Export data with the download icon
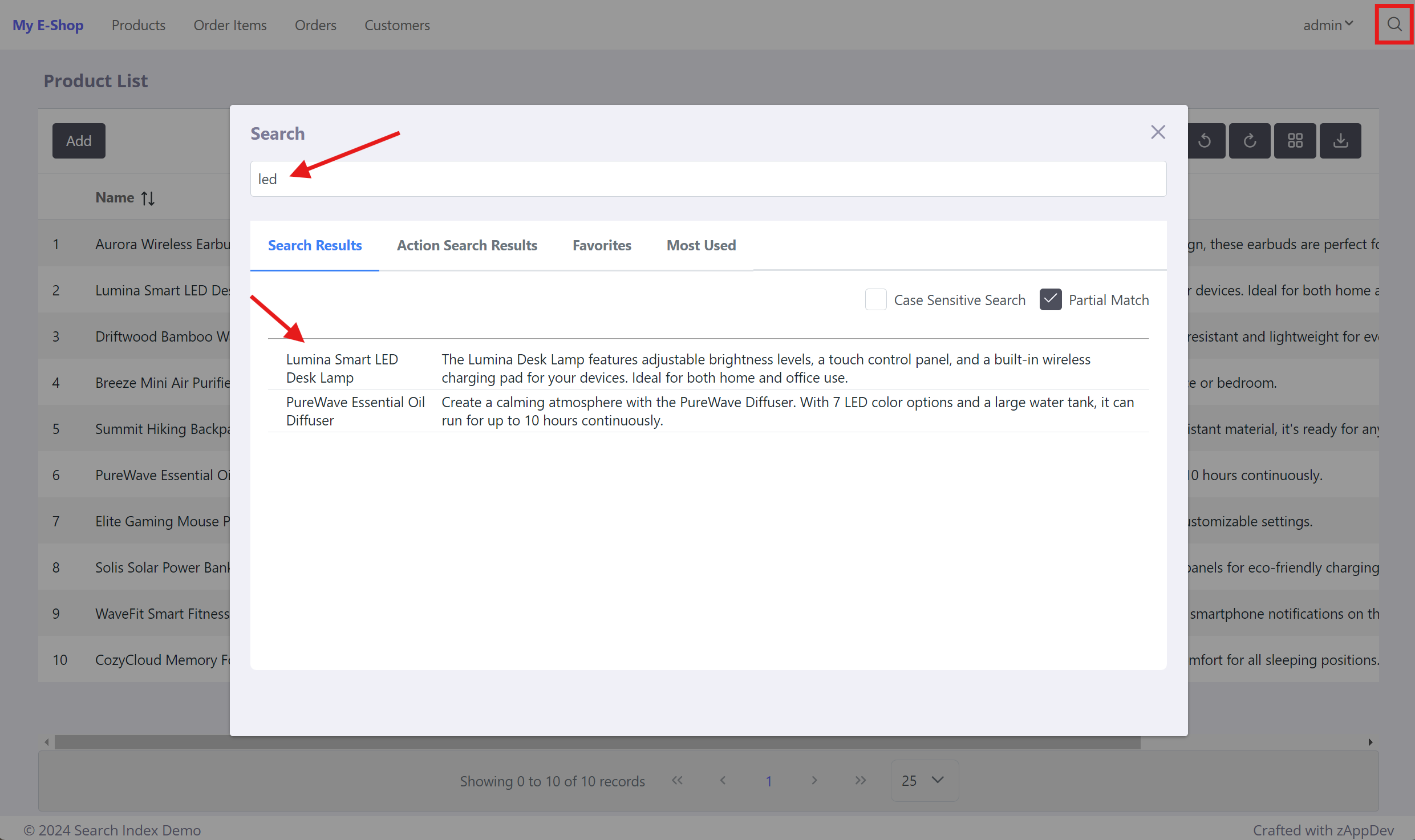The image size is (1415, 840). 1340,140
